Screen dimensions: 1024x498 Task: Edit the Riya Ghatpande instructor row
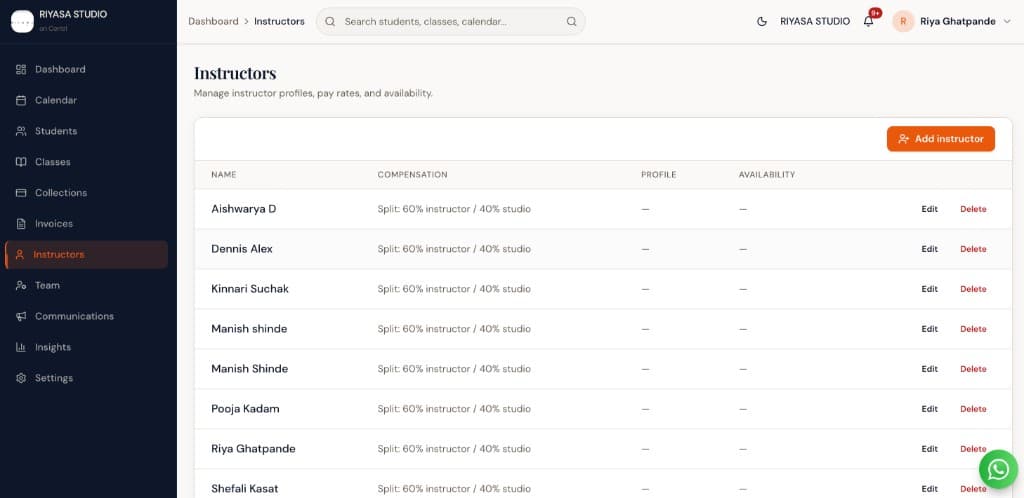click(929, 449)
